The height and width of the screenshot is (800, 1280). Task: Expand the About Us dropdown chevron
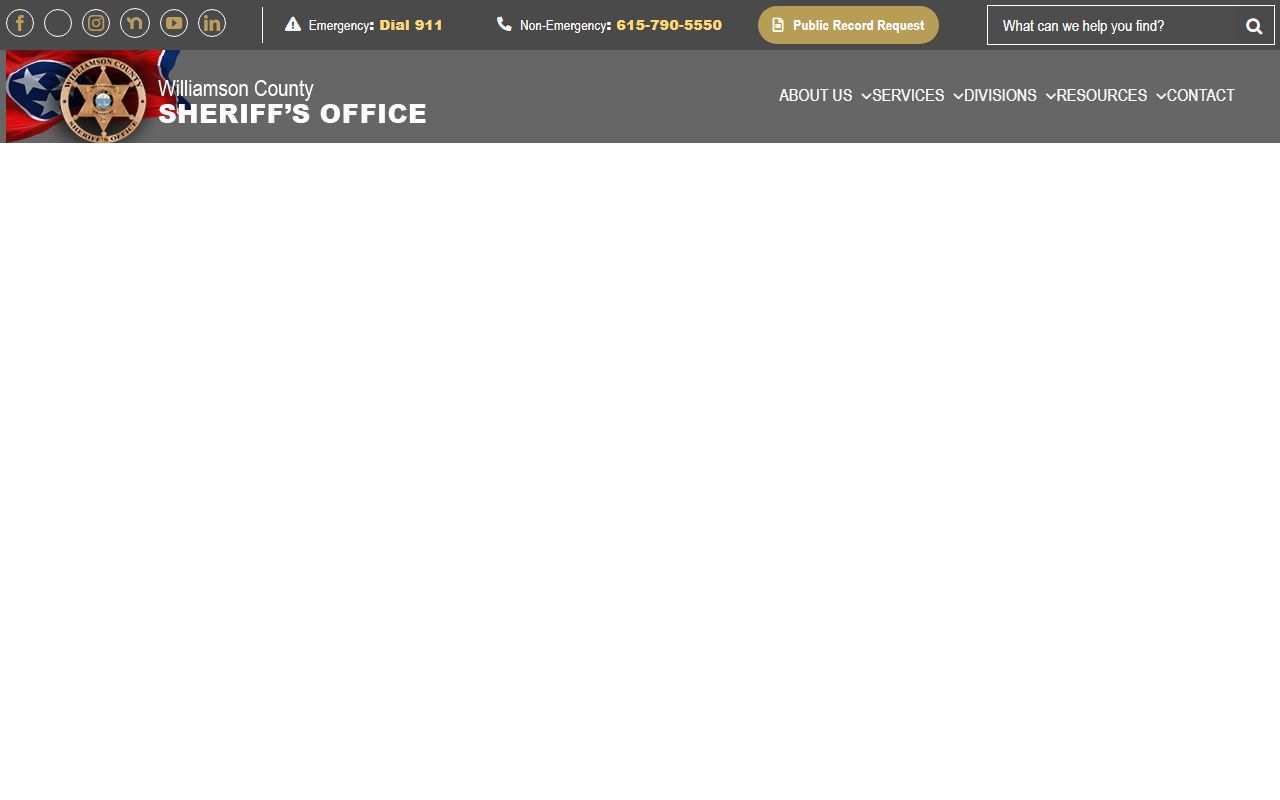point(866,96)
